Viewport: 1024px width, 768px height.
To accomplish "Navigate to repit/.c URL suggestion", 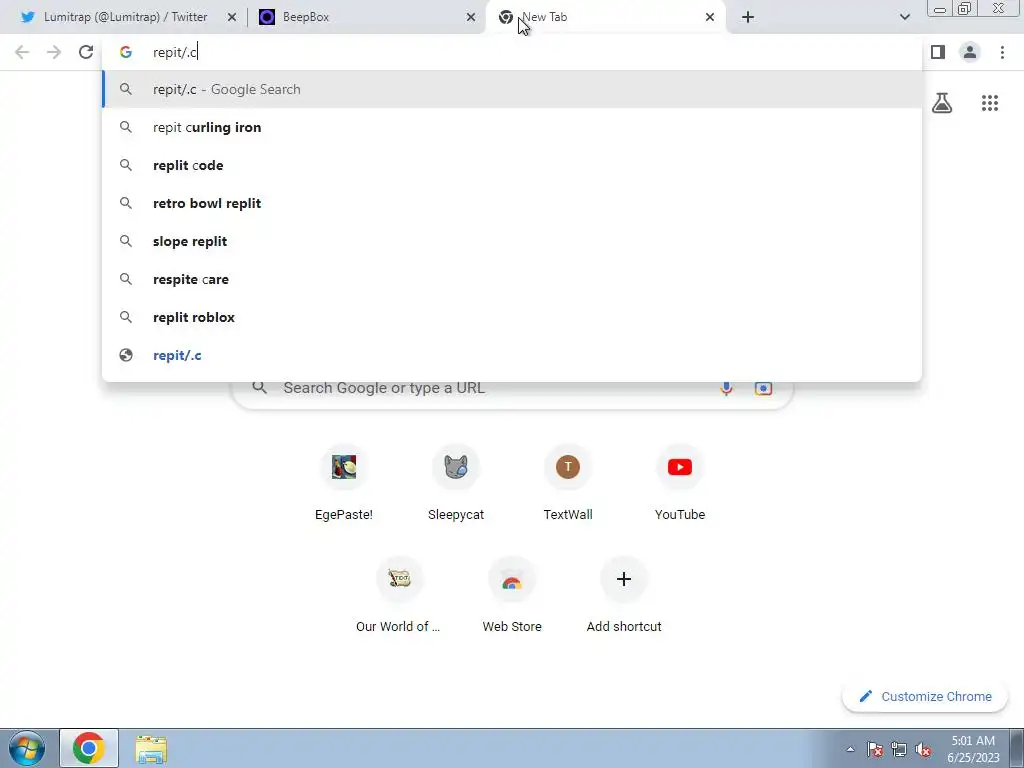I will [512, 355].
